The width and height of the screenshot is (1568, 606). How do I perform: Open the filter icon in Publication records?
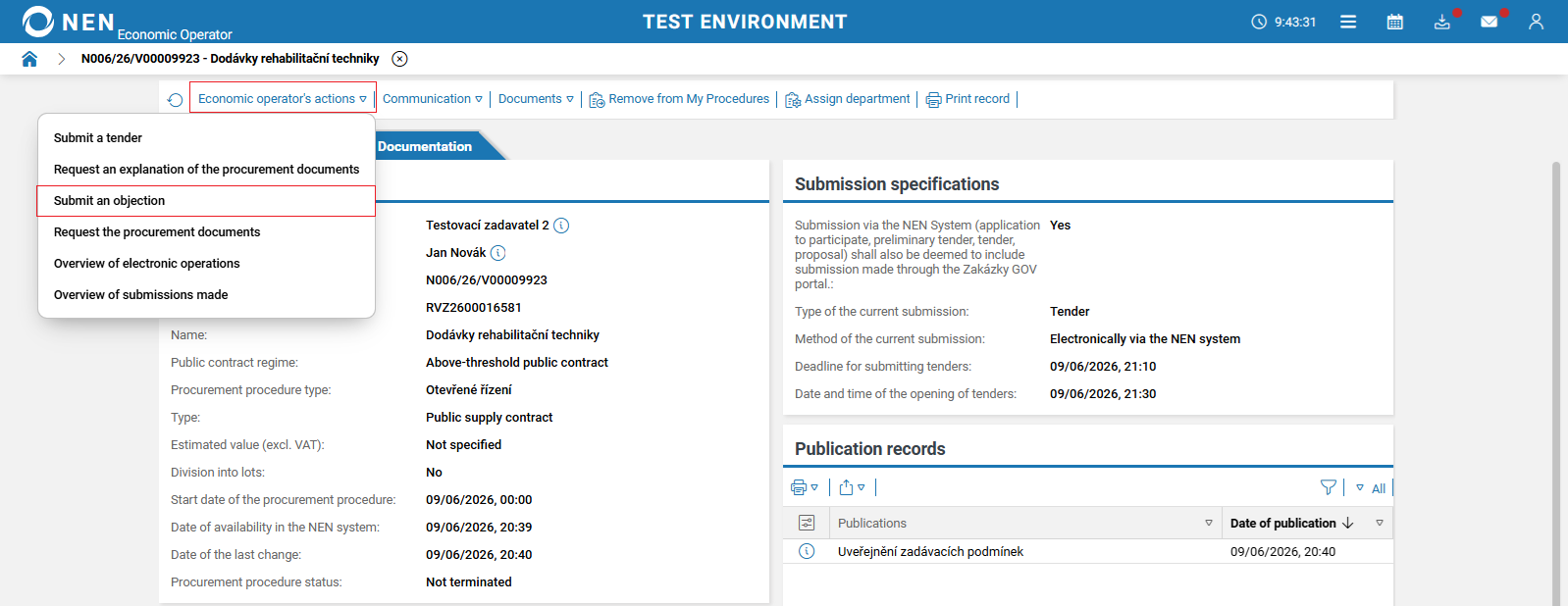[1329, 487]
